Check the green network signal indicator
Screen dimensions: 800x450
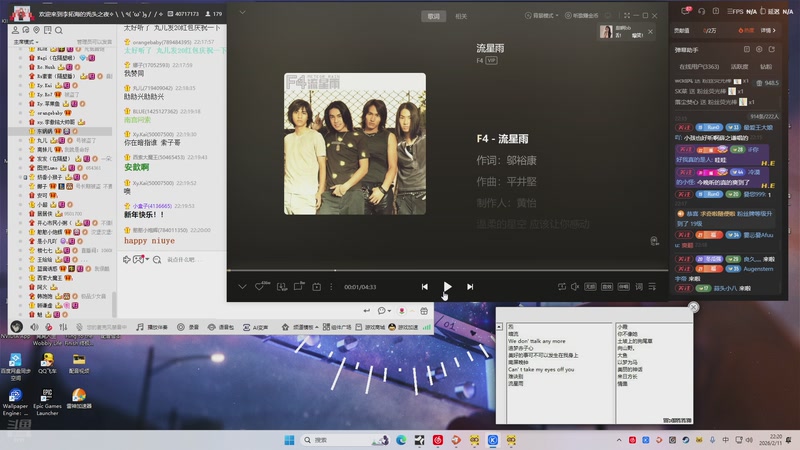(x=427, y=327)
